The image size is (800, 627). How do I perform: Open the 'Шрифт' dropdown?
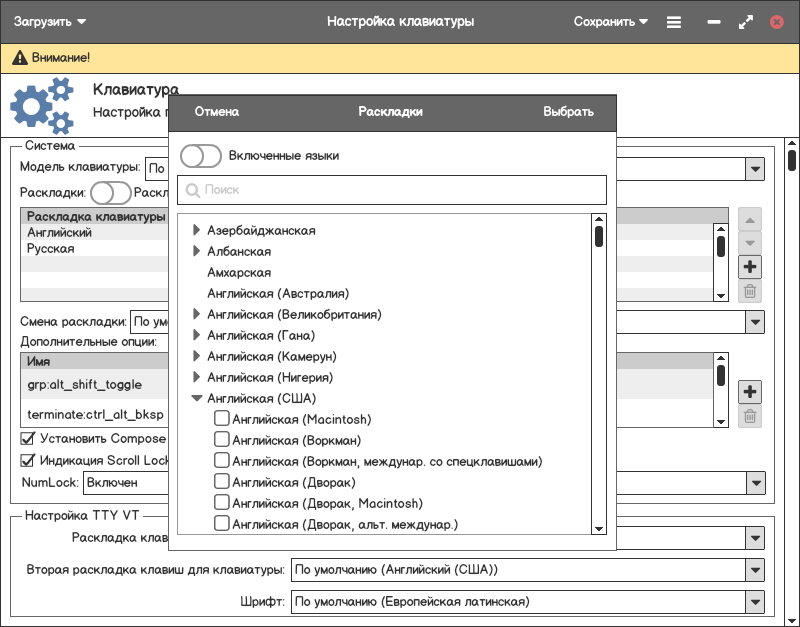755,602
